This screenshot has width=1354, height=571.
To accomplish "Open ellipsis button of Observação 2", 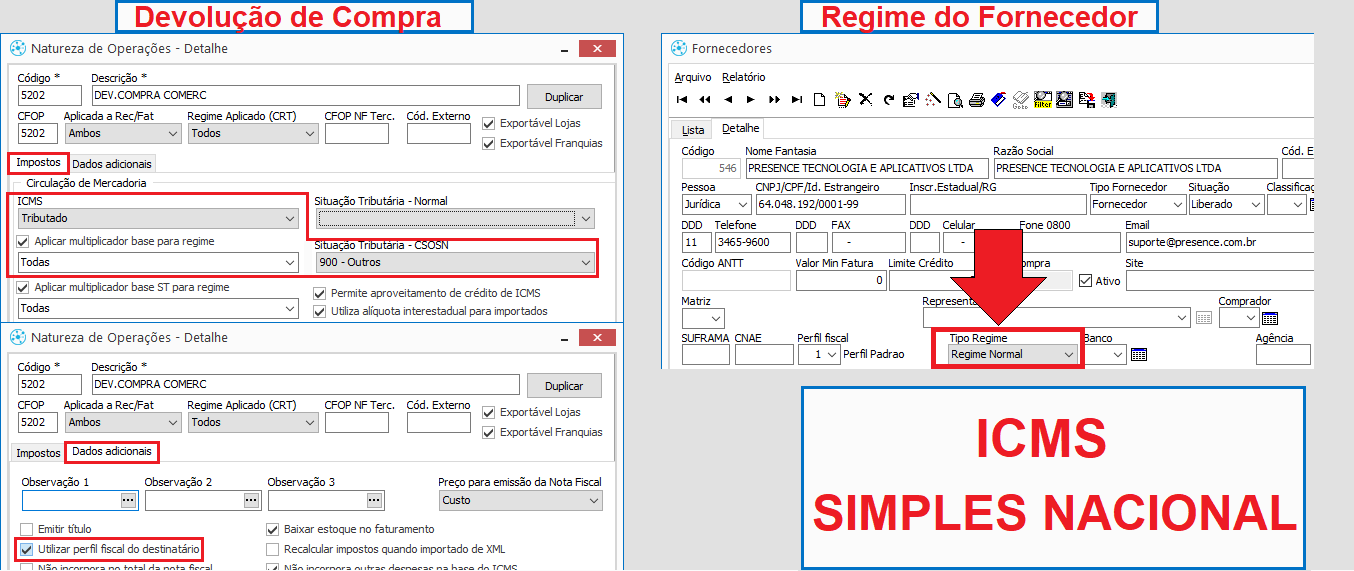I will (251, 499).
